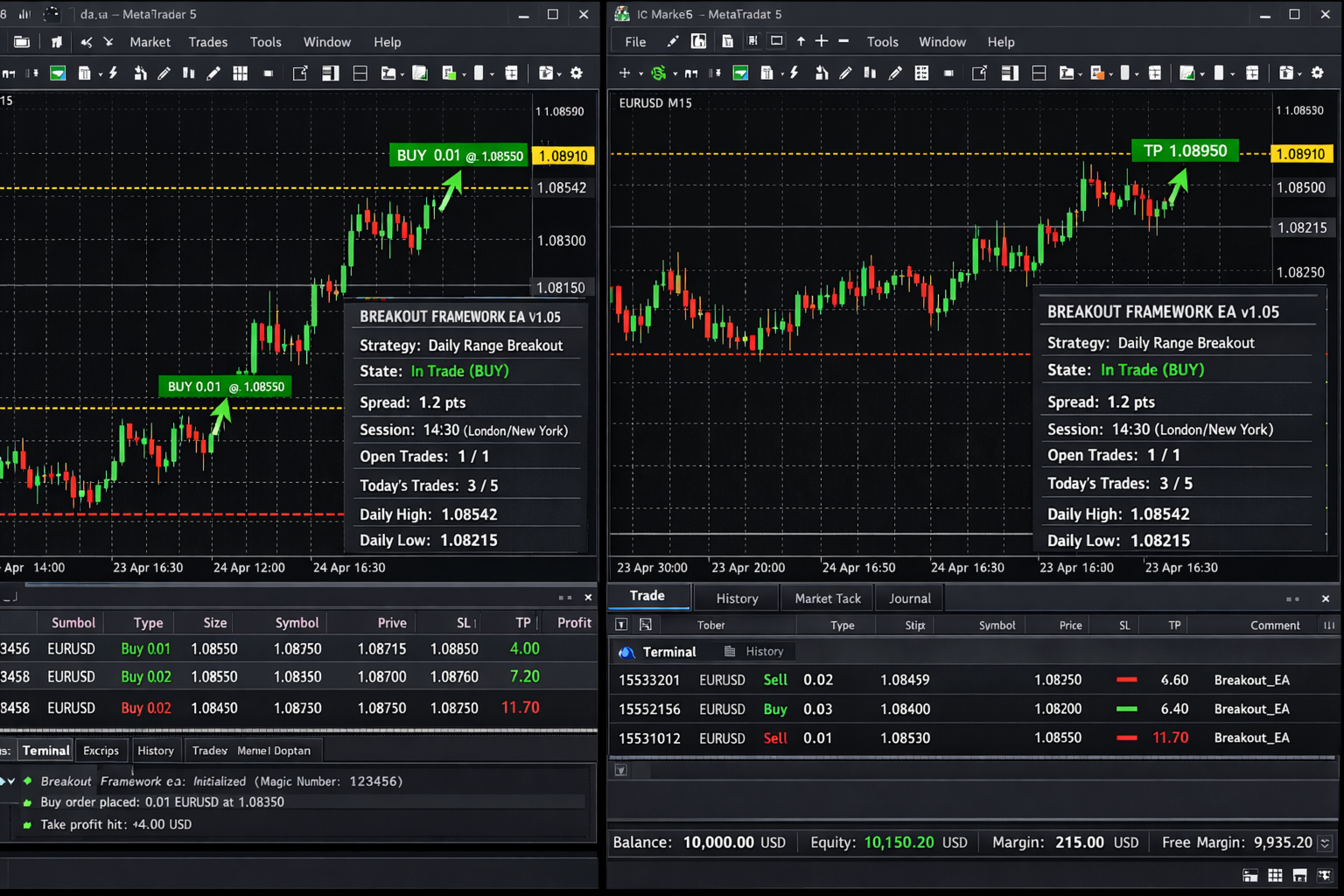The image size is (1344, 896).
Task: Click the TP 1.08950 label on chart
Action: 1185,150
